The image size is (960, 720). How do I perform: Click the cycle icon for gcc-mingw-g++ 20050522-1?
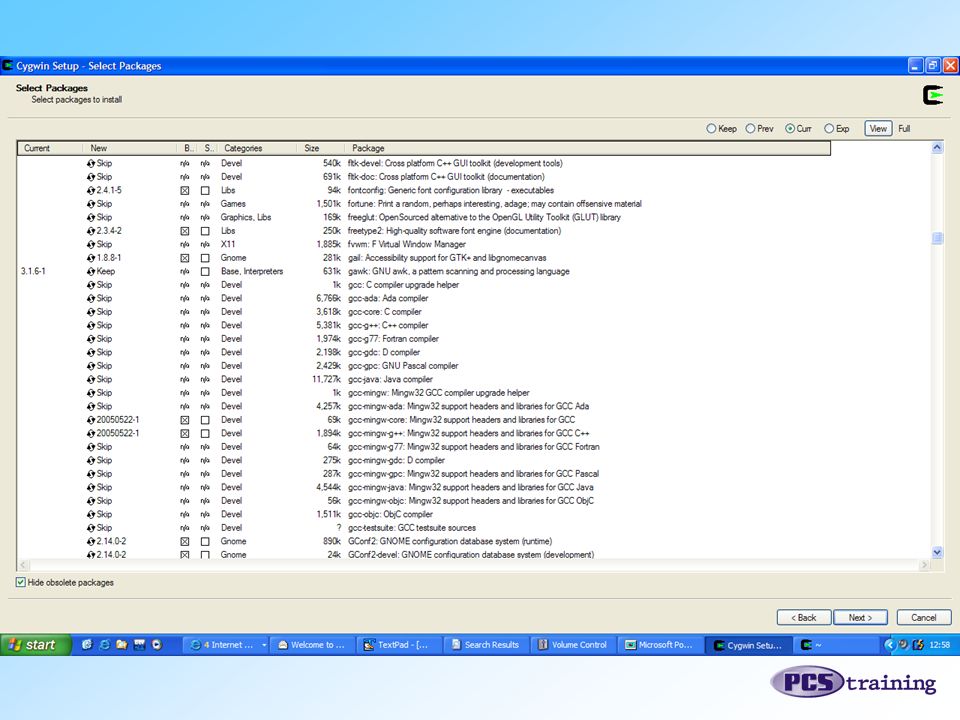tap(91, 433)
